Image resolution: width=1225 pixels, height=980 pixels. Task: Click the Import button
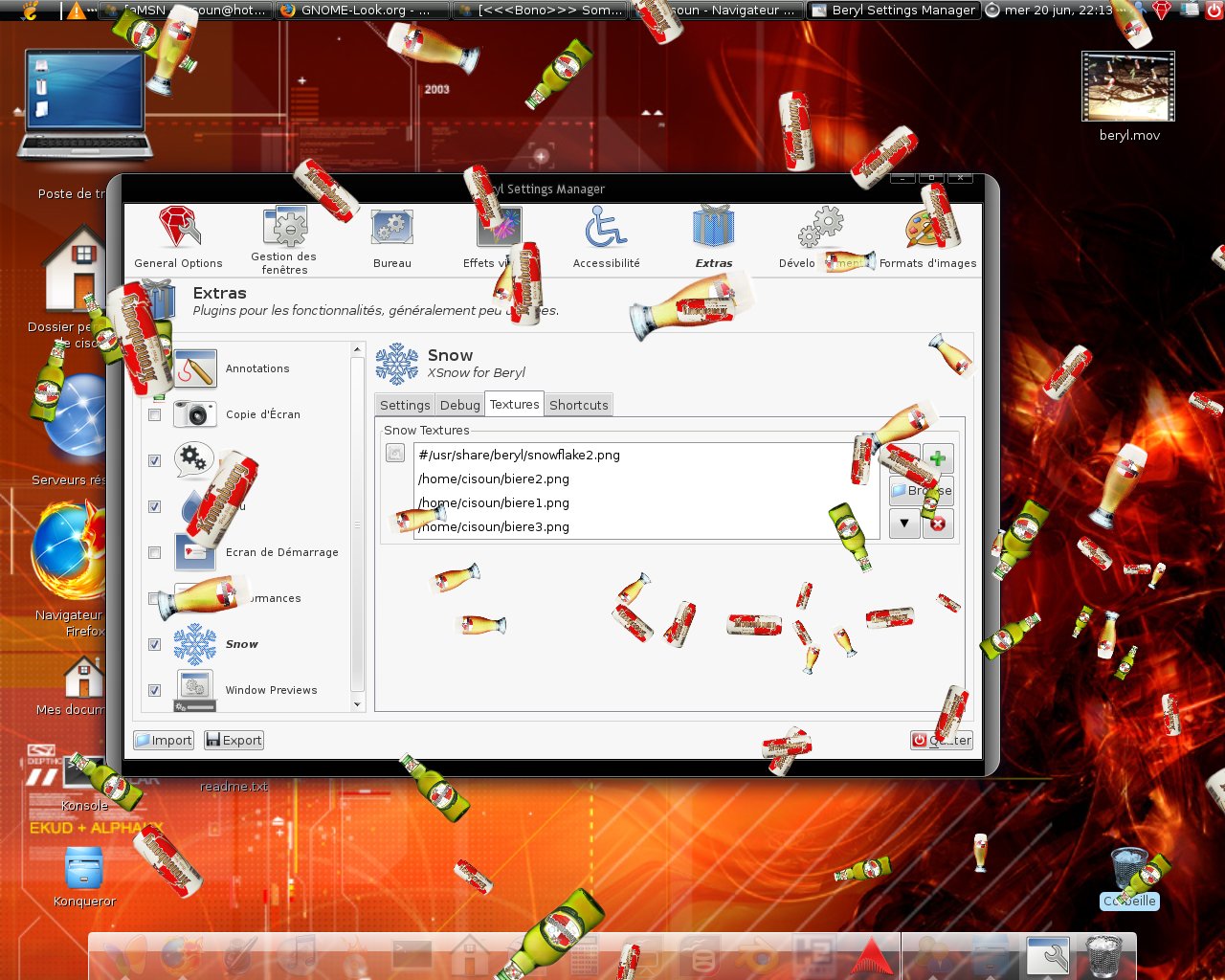(164, 740)
